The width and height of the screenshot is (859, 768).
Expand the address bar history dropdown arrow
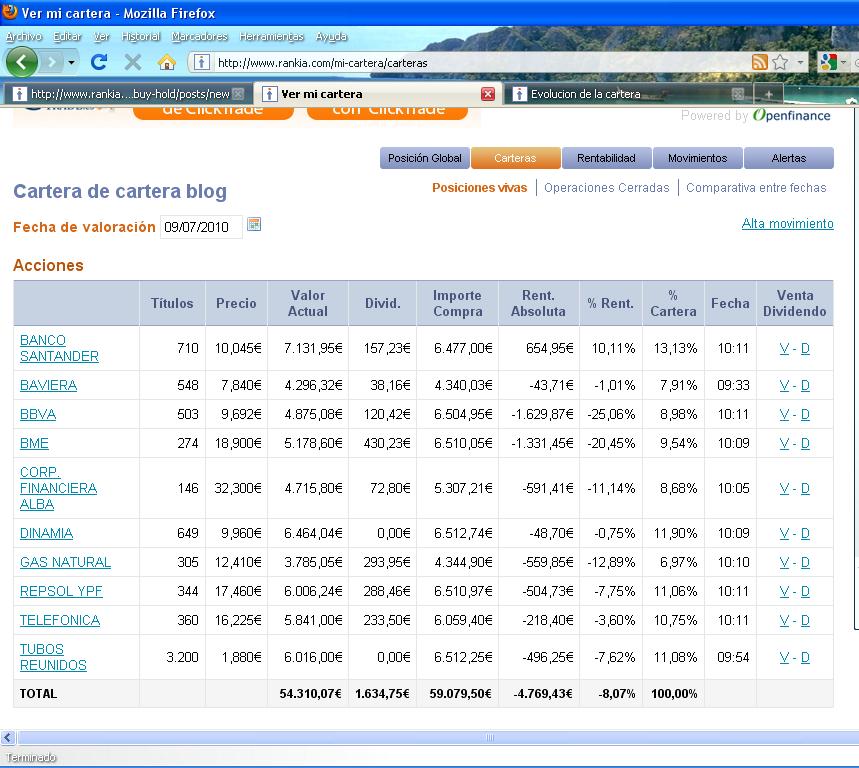click(x=799, y=62)
